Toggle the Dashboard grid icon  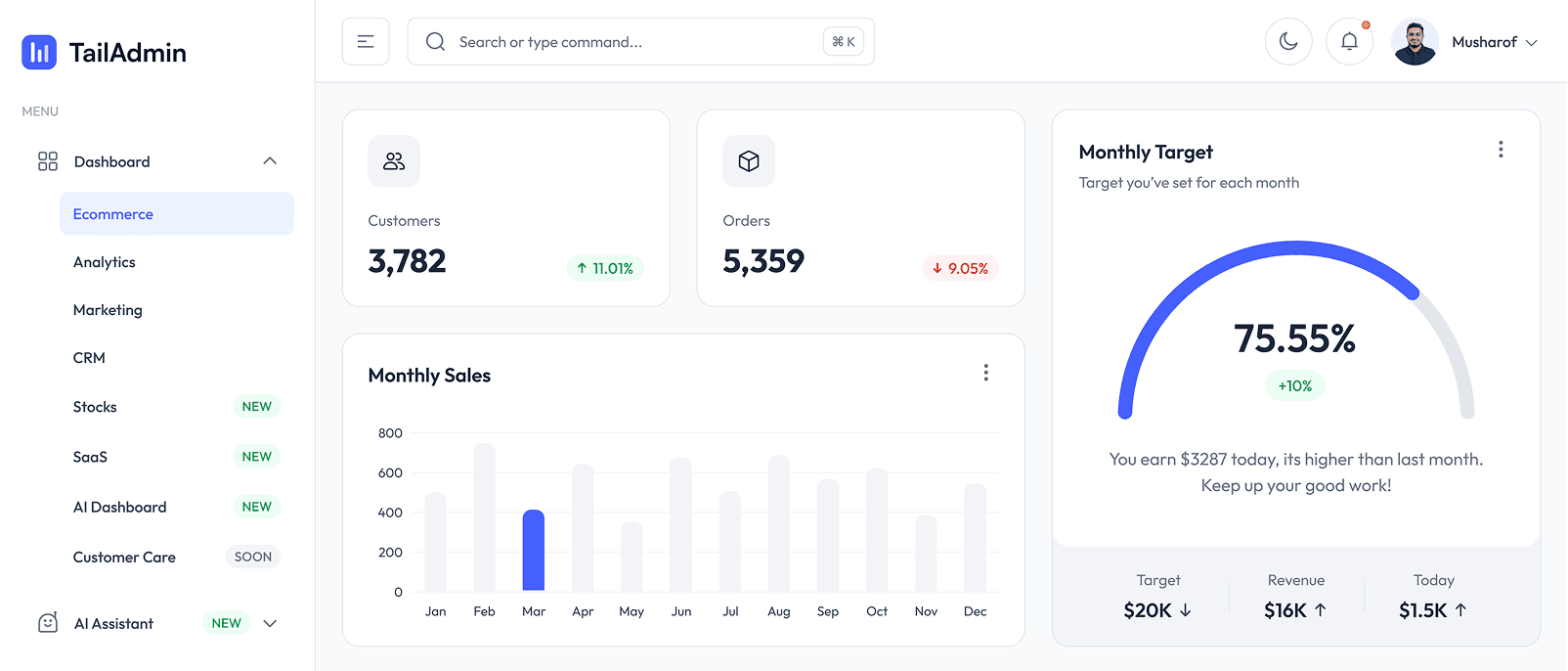click(47, 160)
